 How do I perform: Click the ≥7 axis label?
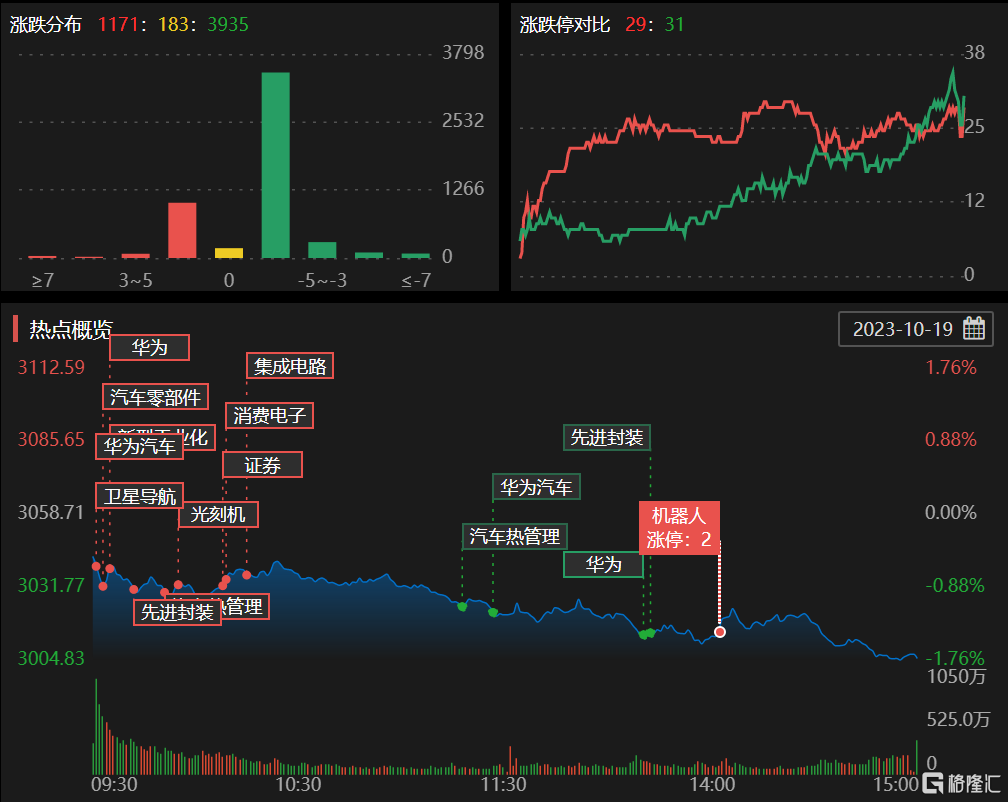click(x=43, y=280)
